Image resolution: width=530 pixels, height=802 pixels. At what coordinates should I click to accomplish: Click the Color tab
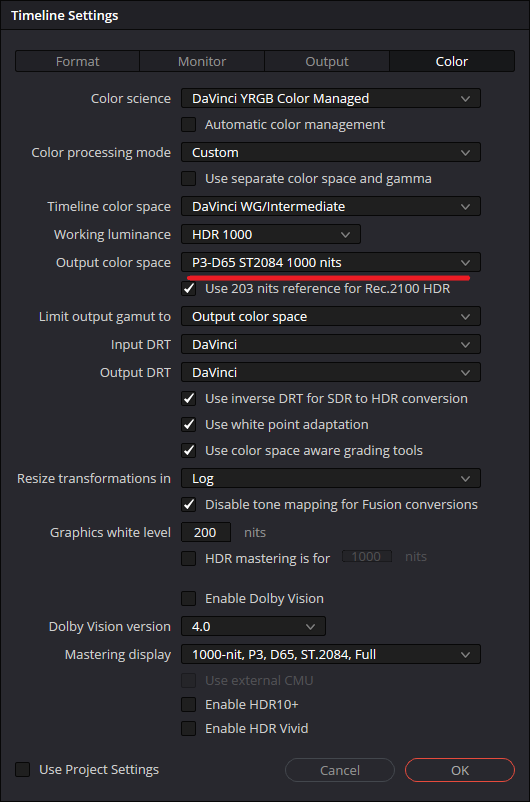[452, 61]
